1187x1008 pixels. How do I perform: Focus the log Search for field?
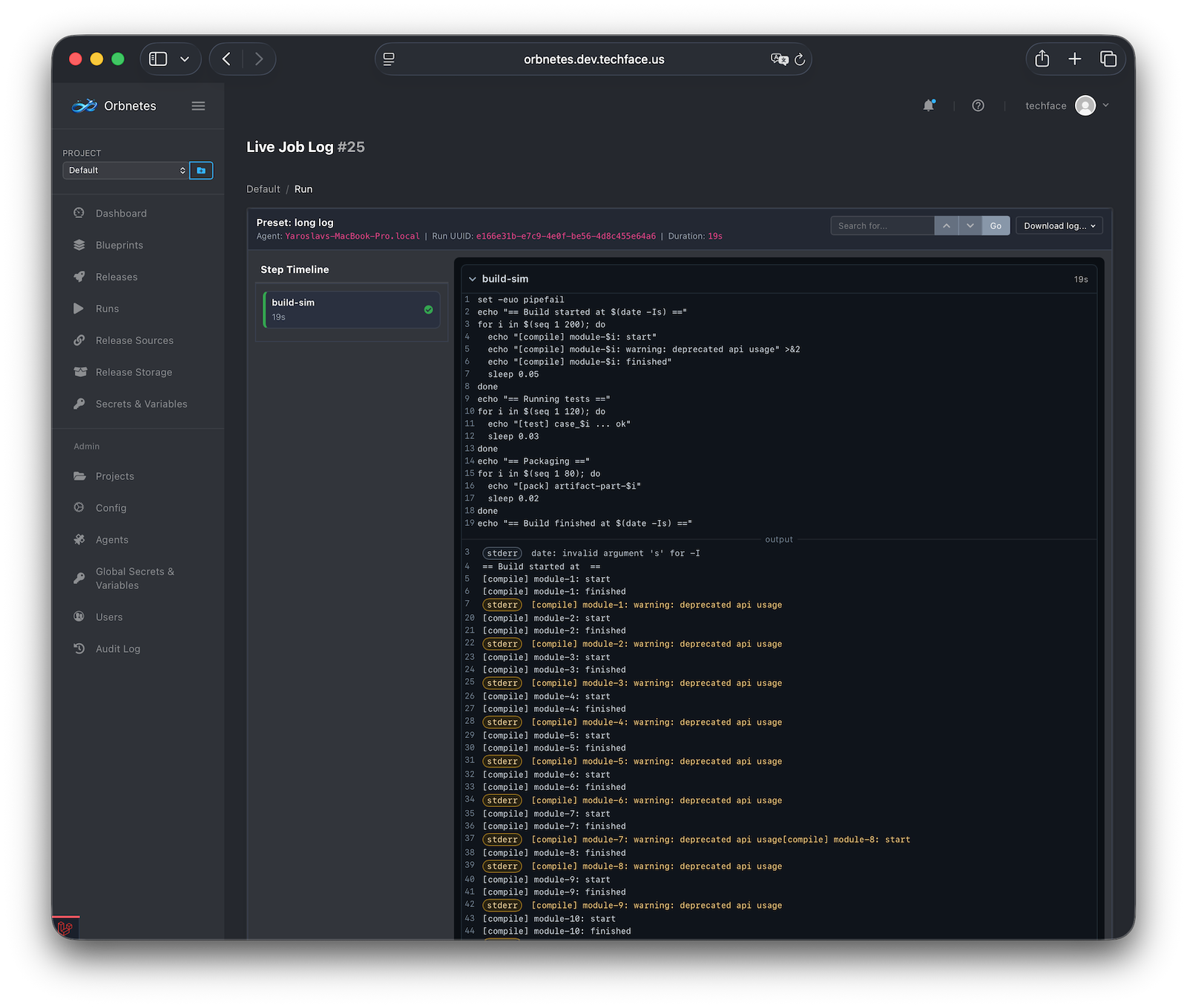coord(882,225)
